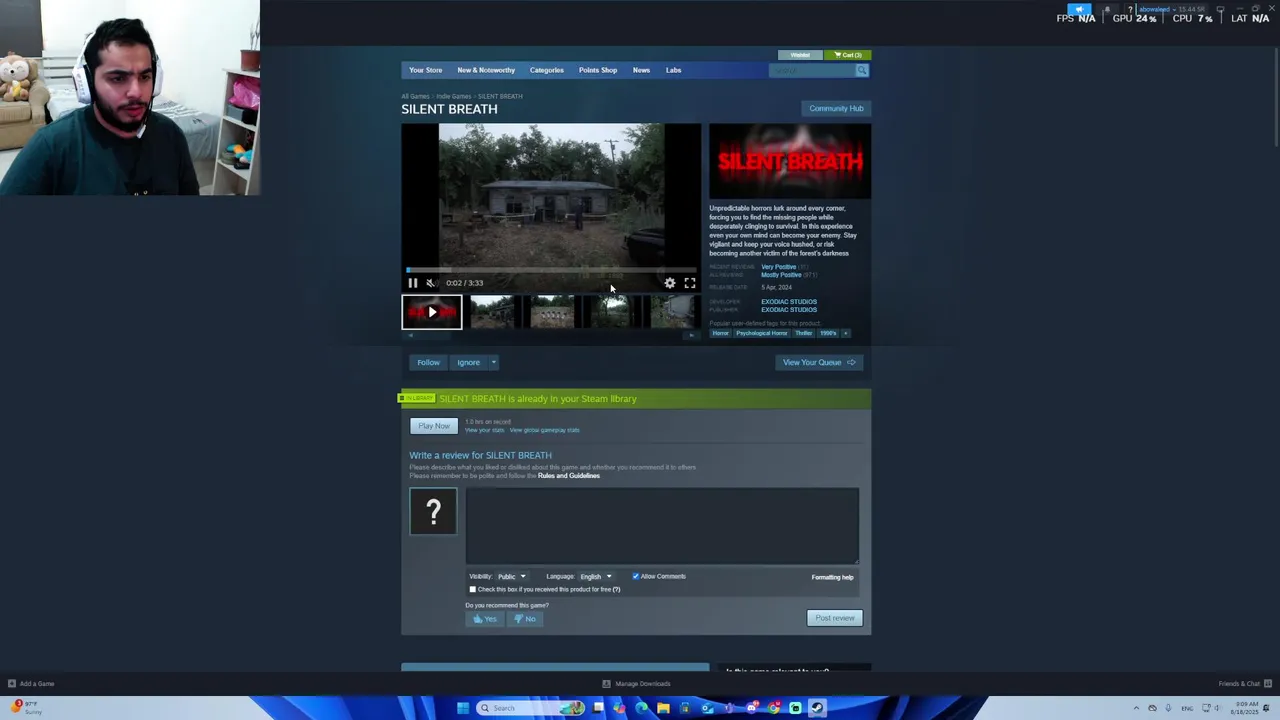The image size is (1280, 720).
Task: Click inside the review text area
Action: click(x=662, y=526)
